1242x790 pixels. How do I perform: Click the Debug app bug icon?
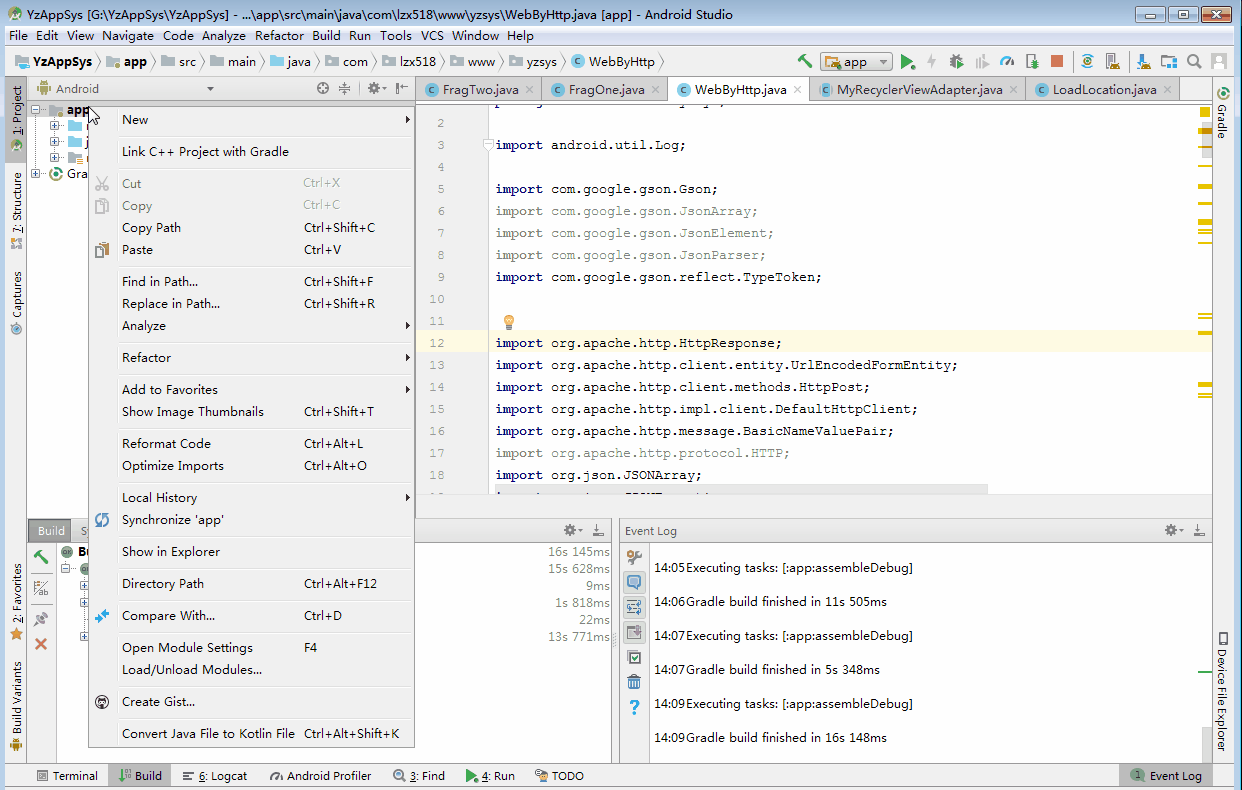point(957,61)
